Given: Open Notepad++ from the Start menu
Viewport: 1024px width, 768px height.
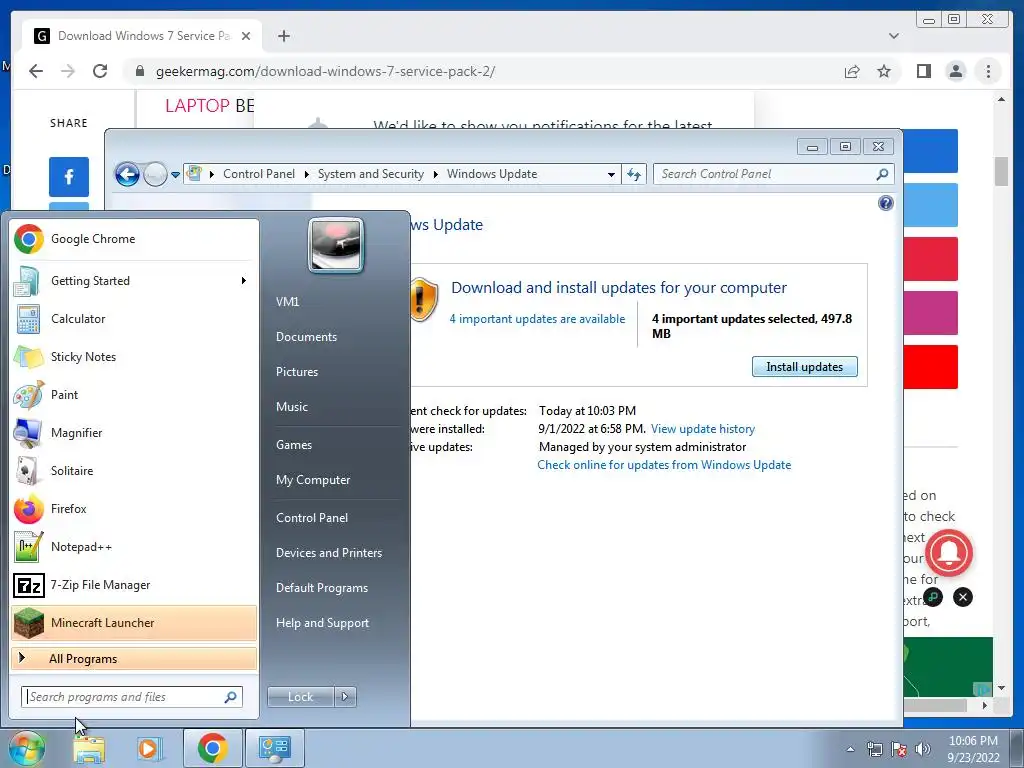Looking at the screenshot, I should 133,547.
